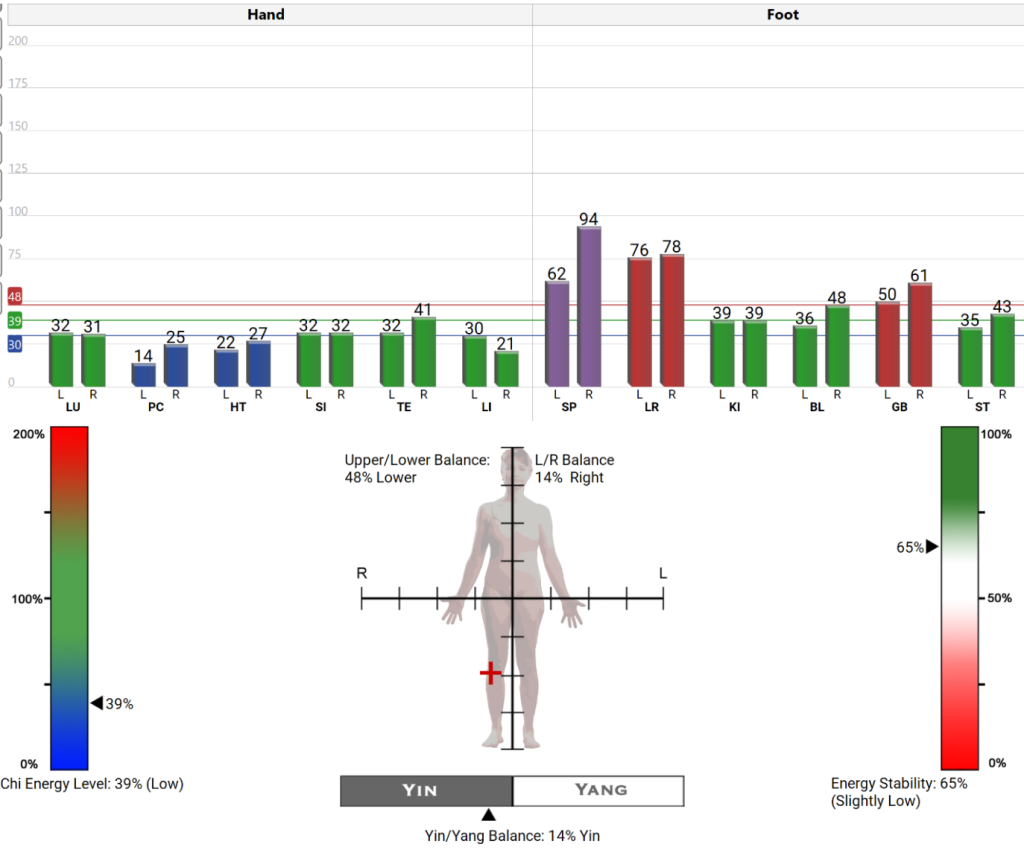Click the PC meridian axis label

coord(155,407)
